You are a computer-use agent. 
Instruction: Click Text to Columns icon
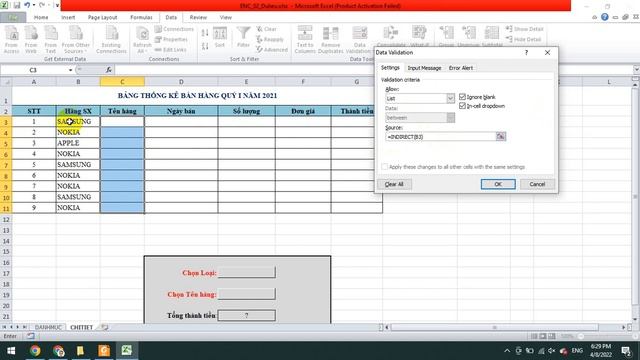305,39
